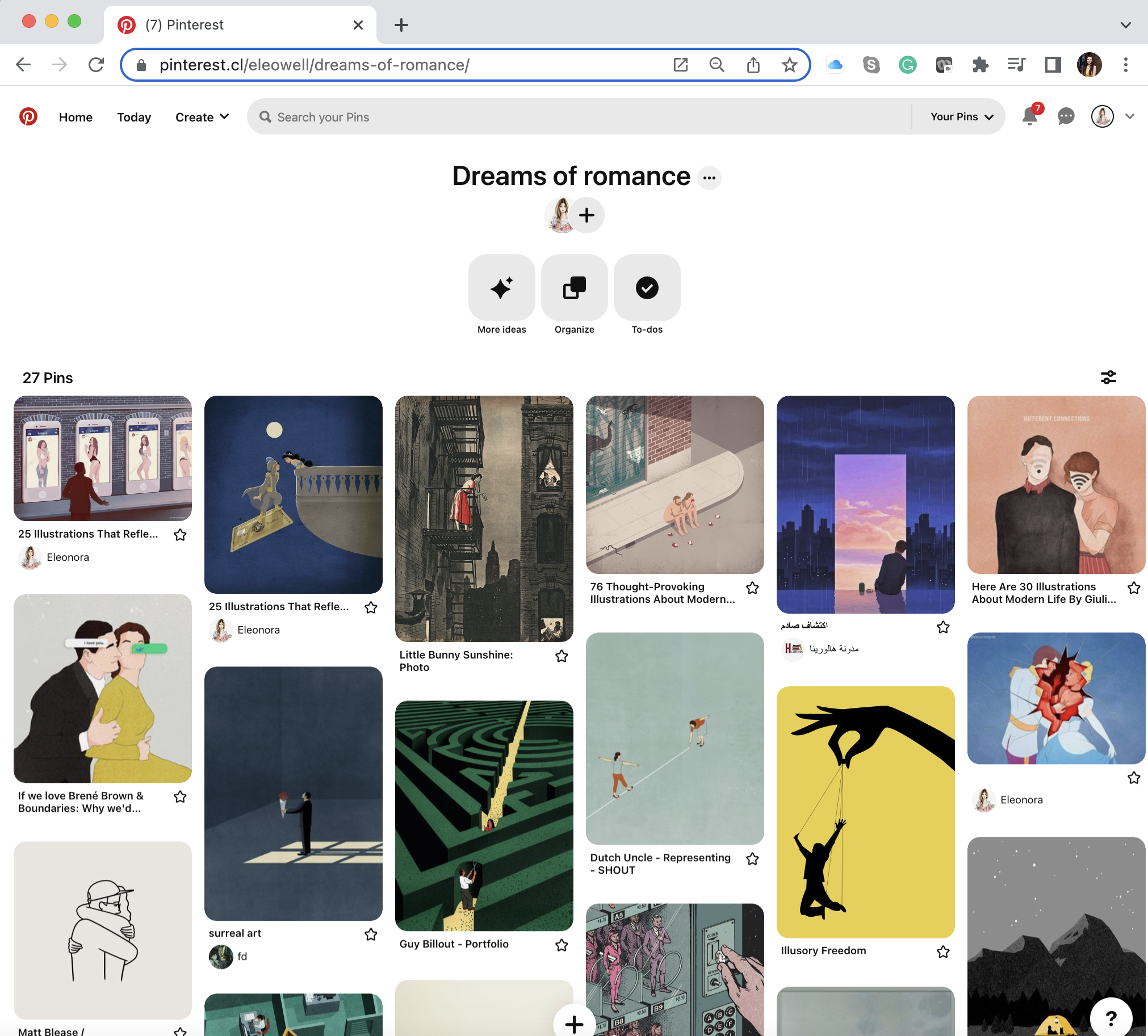The width and height of the screenshot is (1148, 1036).
Task: Click the Organize board icon
Action: [573, 288]
